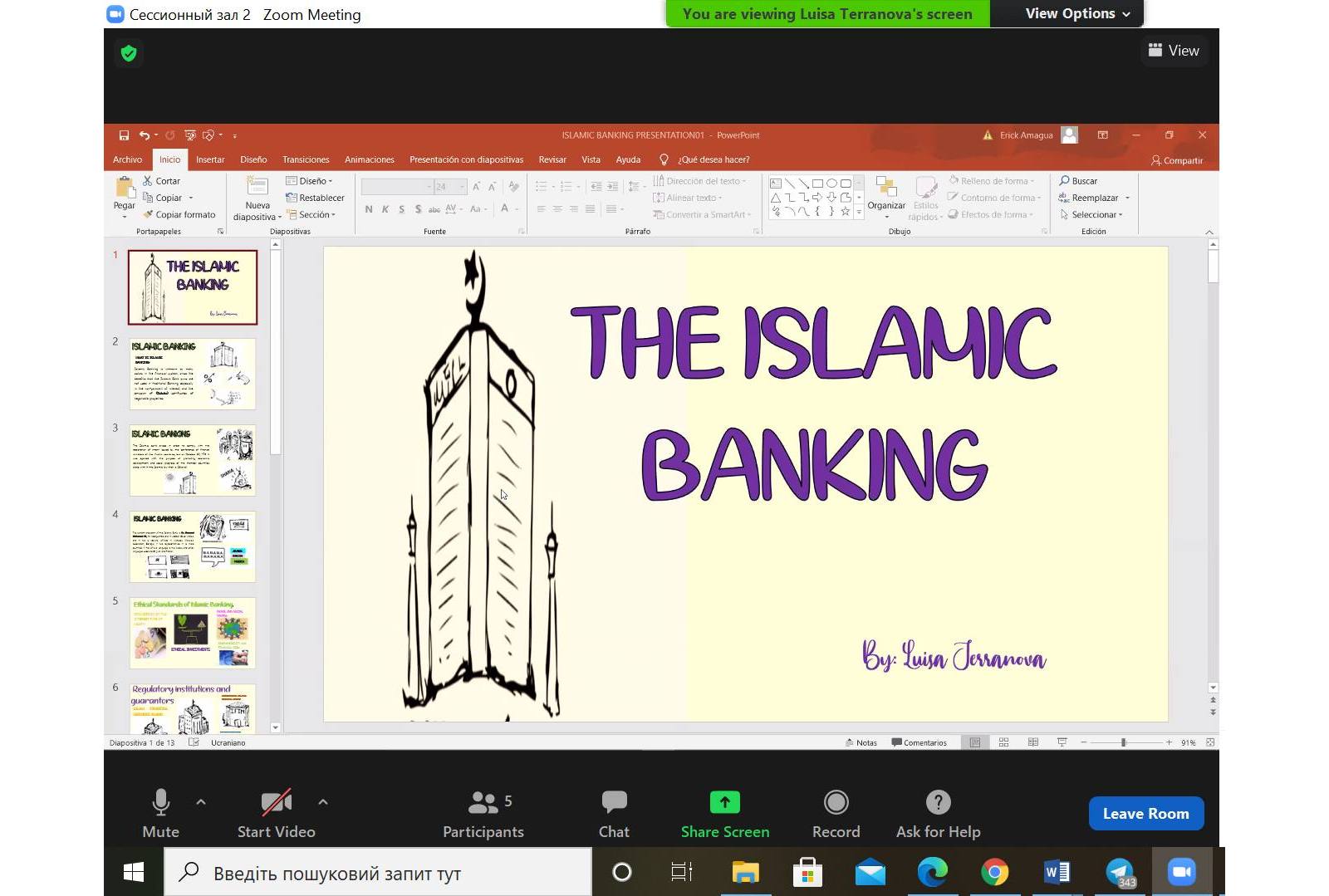The width and height of the screenshot is (1329, 896).
Task: Expand the View Options dropdown
Action: tap(1077, 13)
